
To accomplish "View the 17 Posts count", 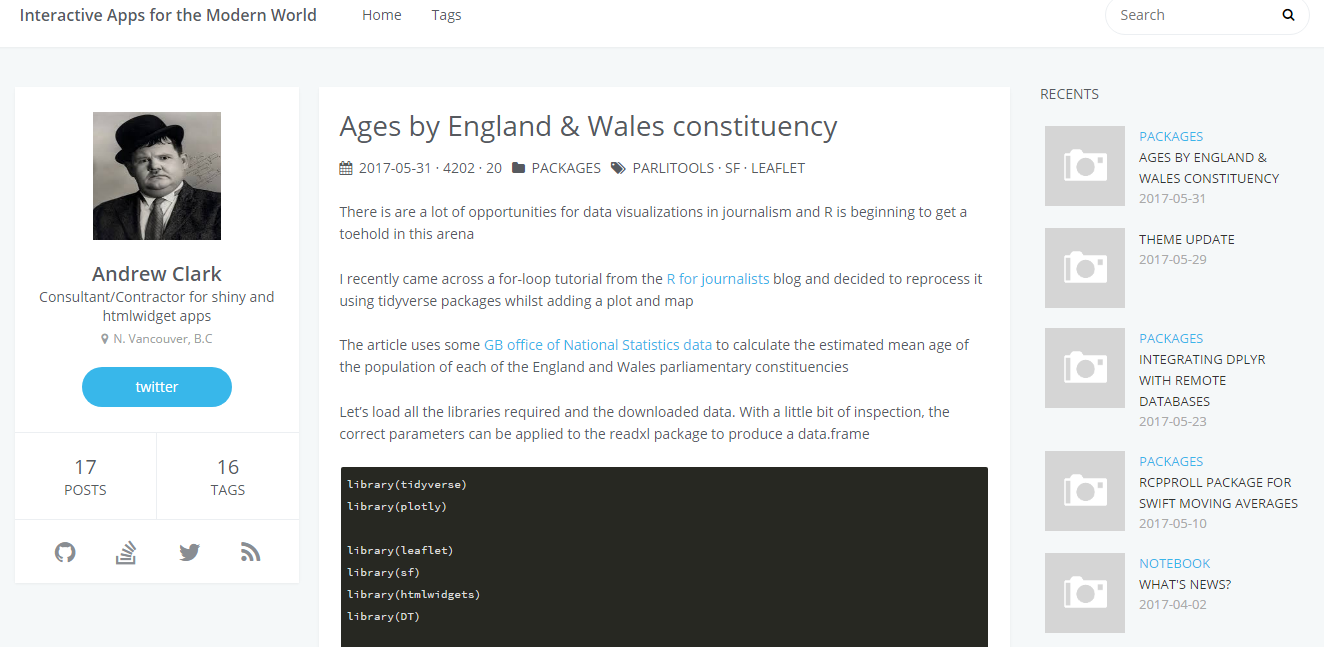I will [x=85, y=477].
